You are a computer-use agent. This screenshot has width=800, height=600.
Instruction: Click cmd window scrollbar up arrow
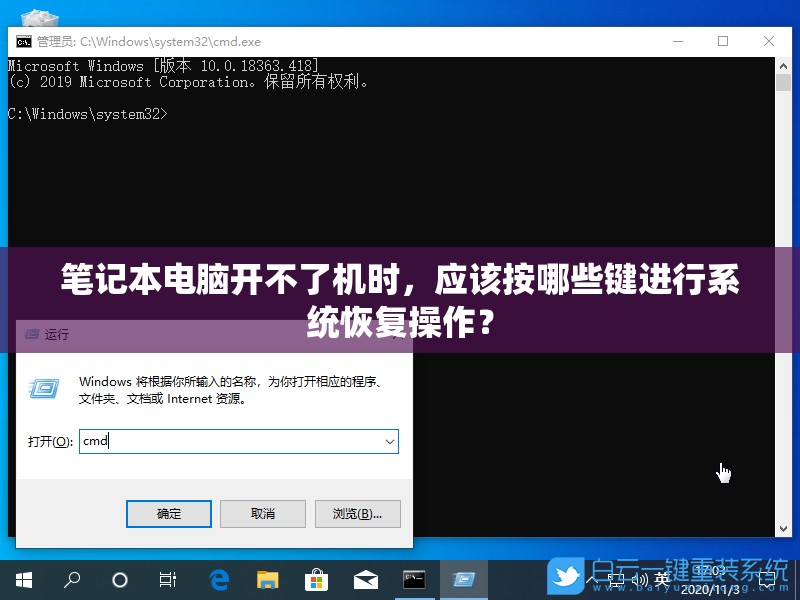pyautogui.click(x=783, y=66)
